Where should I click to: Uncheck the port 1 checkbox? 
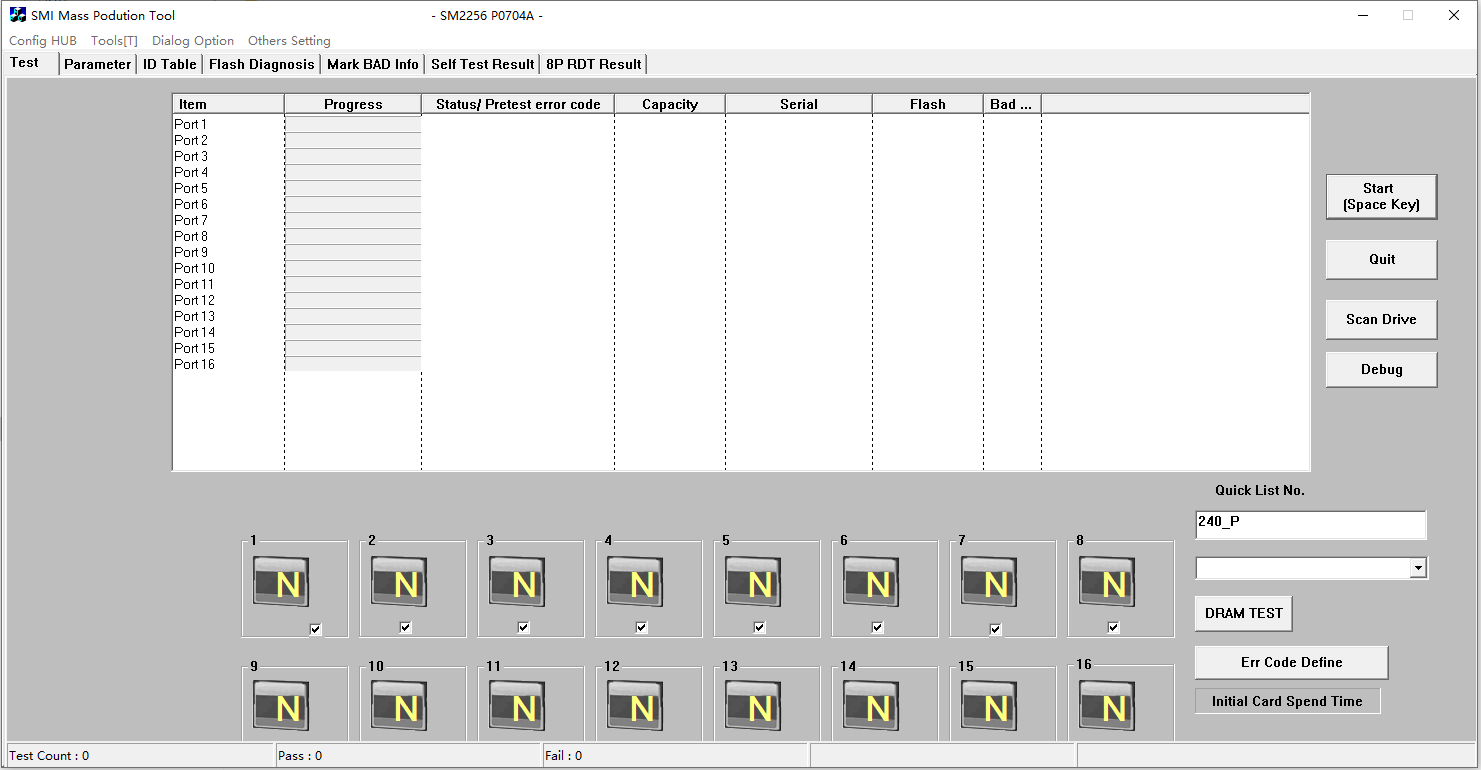click(316, 629)
